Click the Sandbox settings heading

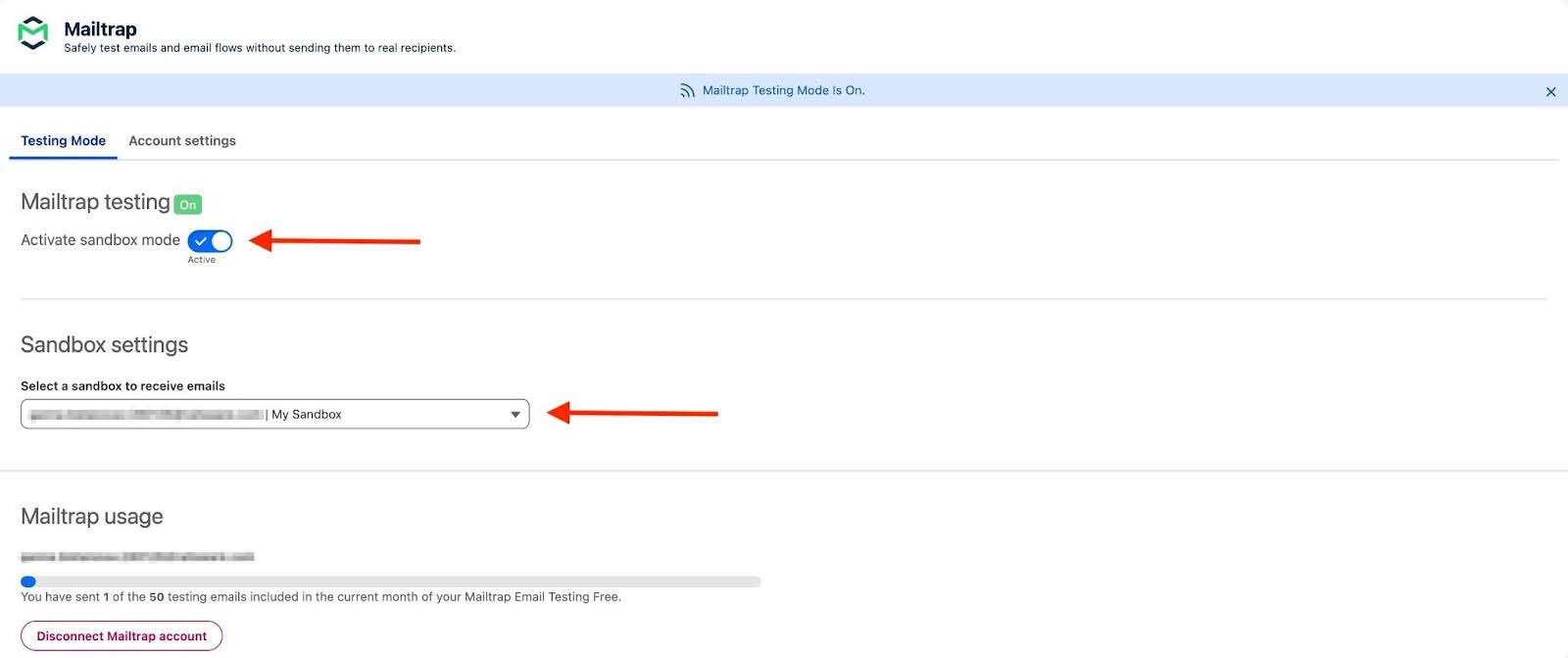coord(104,345)
